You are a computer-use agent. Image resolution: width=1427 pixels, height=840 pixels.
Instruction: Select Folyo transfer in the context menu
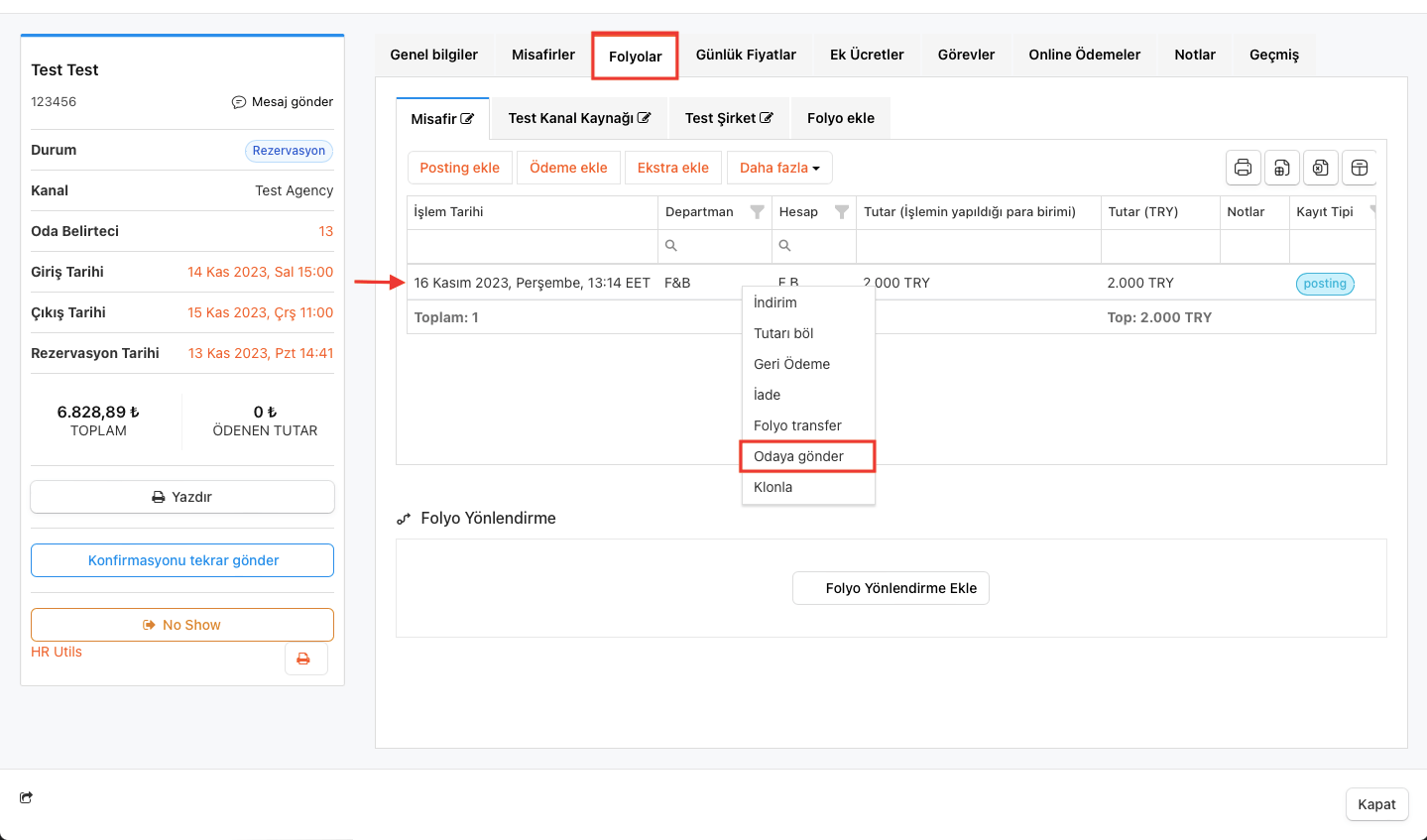point(797,425)
